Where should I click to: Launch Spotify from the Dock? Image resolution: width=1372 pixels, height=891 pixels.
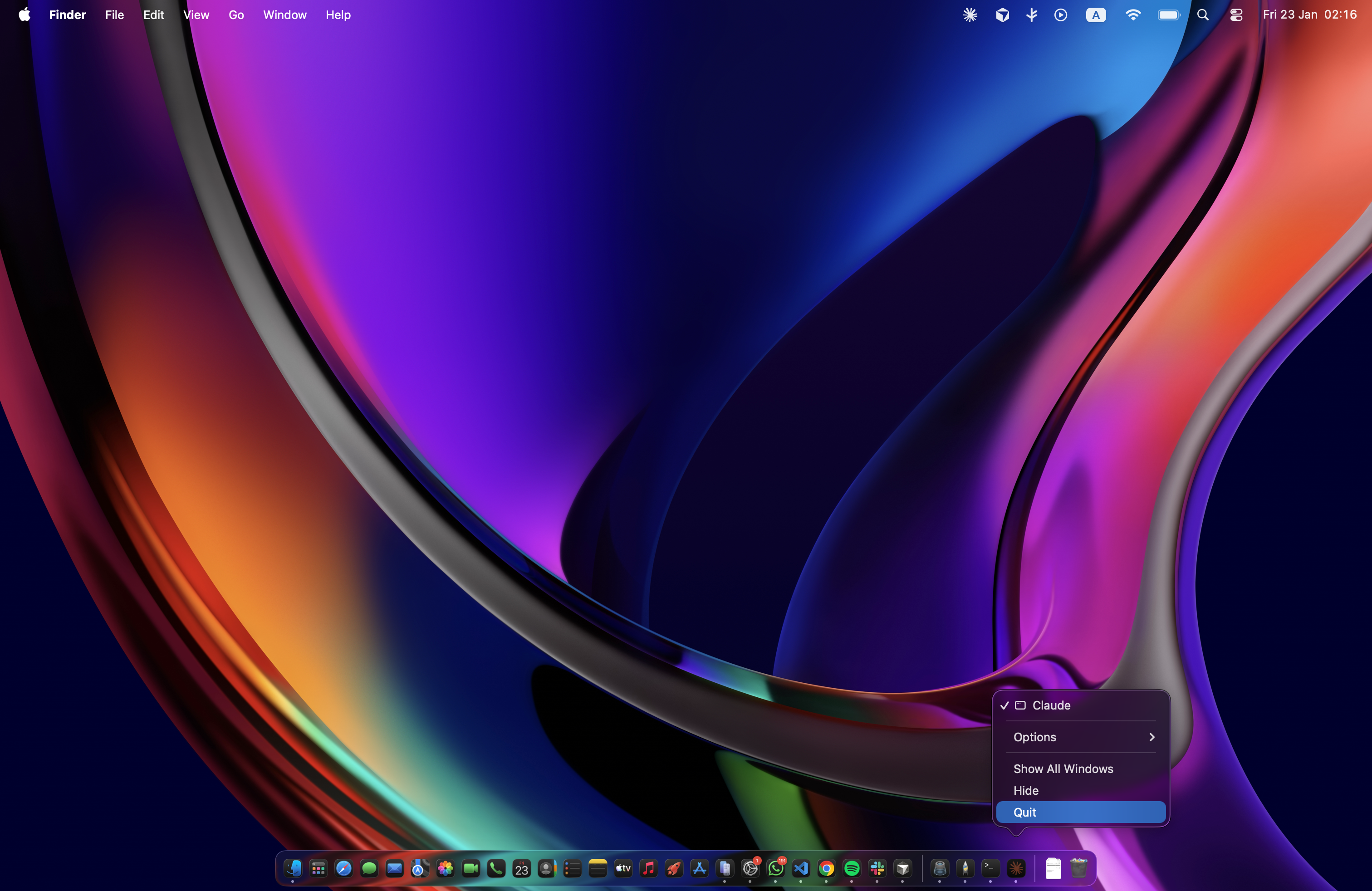[x=852, y=868]
